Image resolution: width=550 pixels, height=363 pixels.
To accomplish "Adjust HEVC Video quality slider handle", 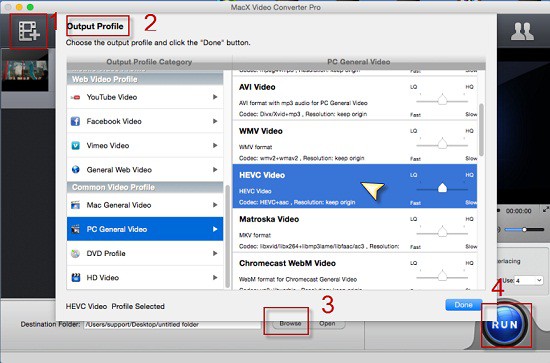I will click(442, 188).
